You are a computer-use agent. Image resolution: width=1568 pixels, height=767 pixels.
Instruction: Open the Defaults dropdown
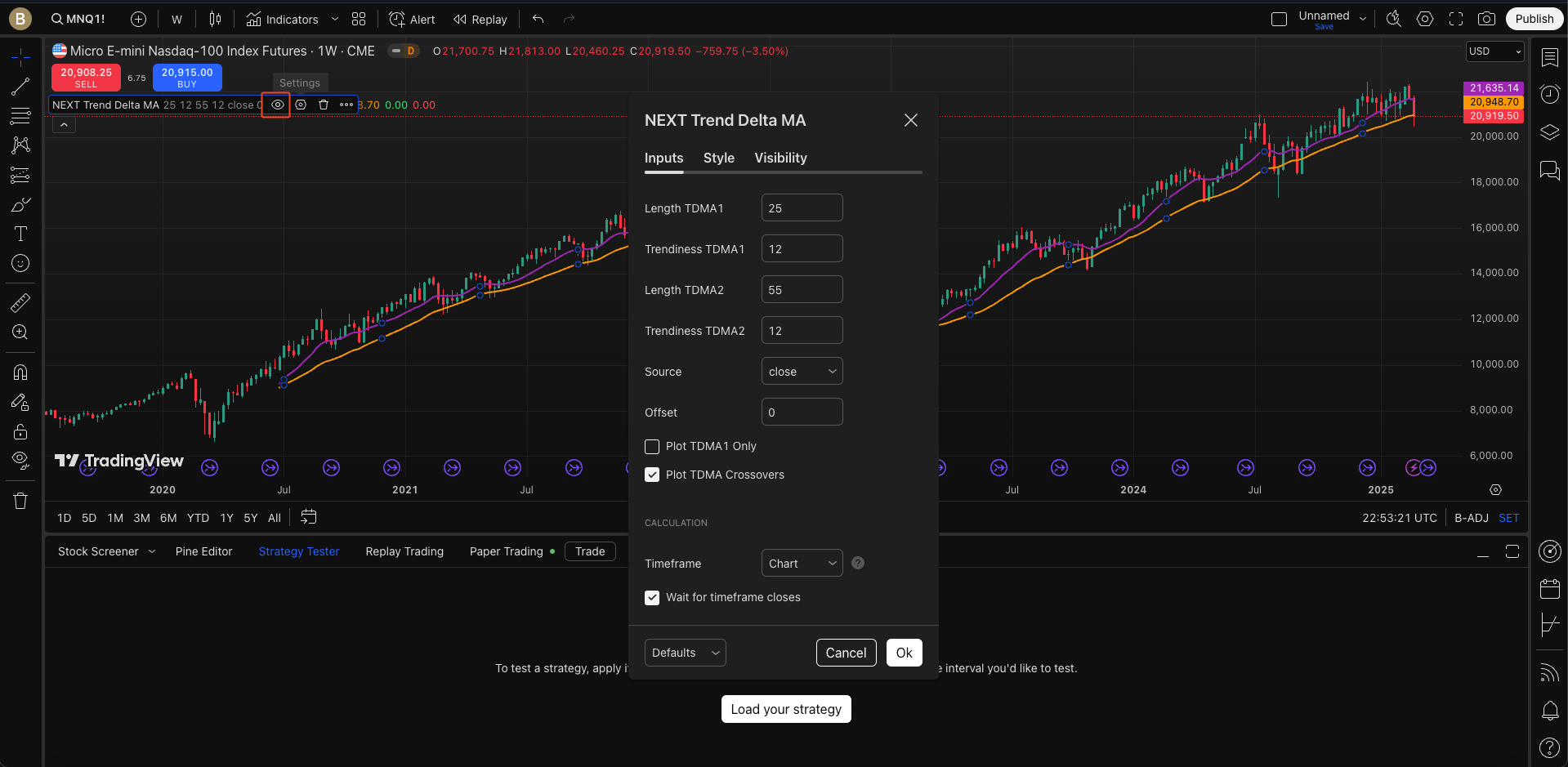pyautogui.click(x=685, y=653)
